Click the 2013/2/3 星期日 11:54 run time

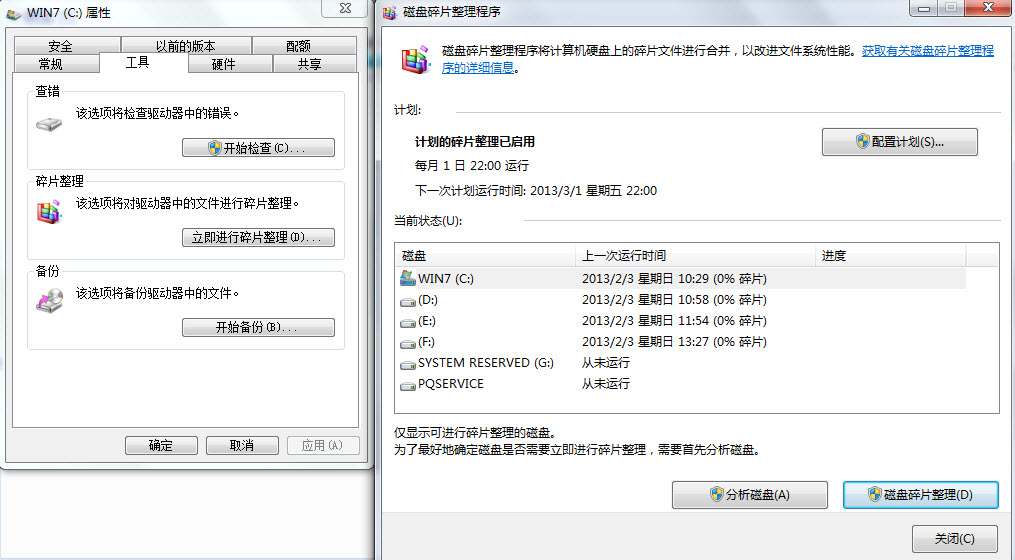[x=674, y=320]
